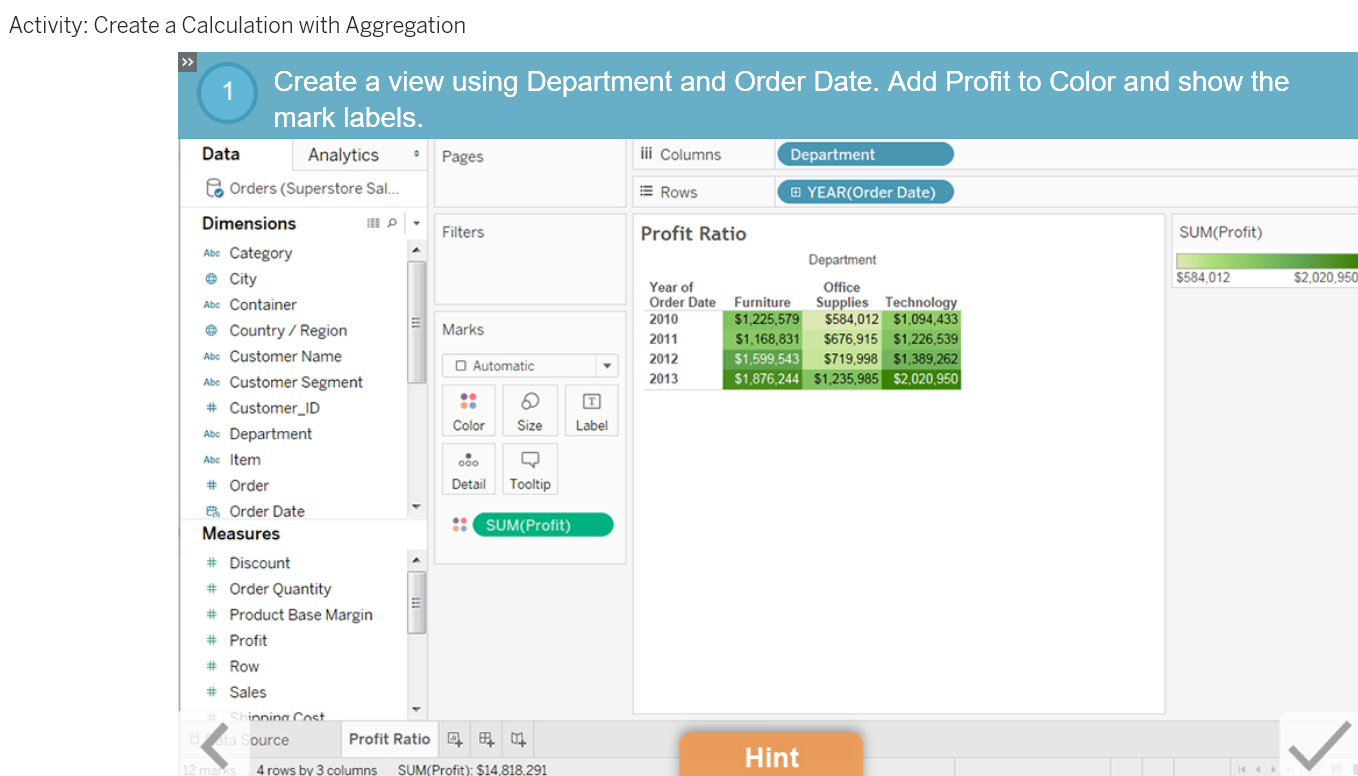Click the globe icon beside Country / Region
The width and height of the screenshot is (1358, 776).
click(211, 330)
